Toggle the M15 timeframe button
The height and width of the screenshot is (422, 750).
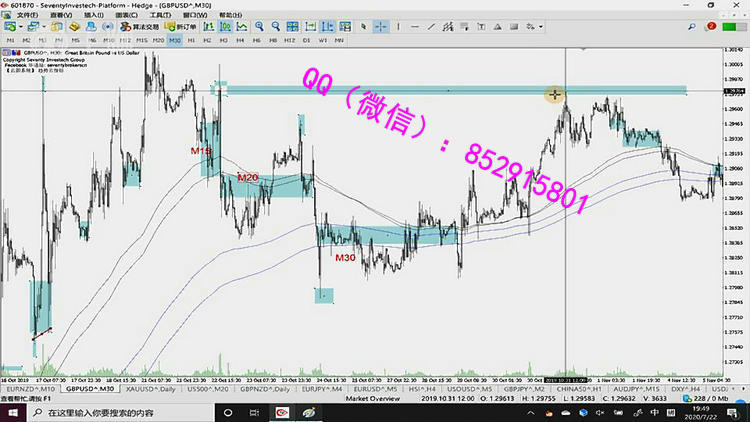pos(142,40)
